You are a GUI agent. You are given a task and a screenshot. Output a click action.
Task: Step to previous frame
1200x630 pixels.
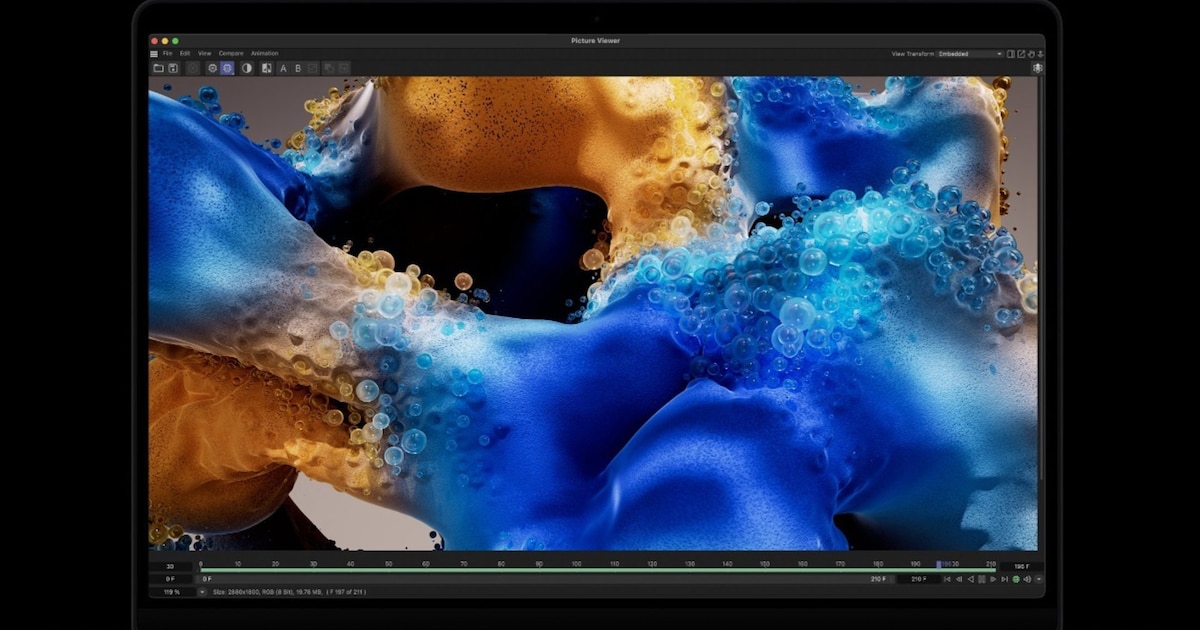(959, 579)
